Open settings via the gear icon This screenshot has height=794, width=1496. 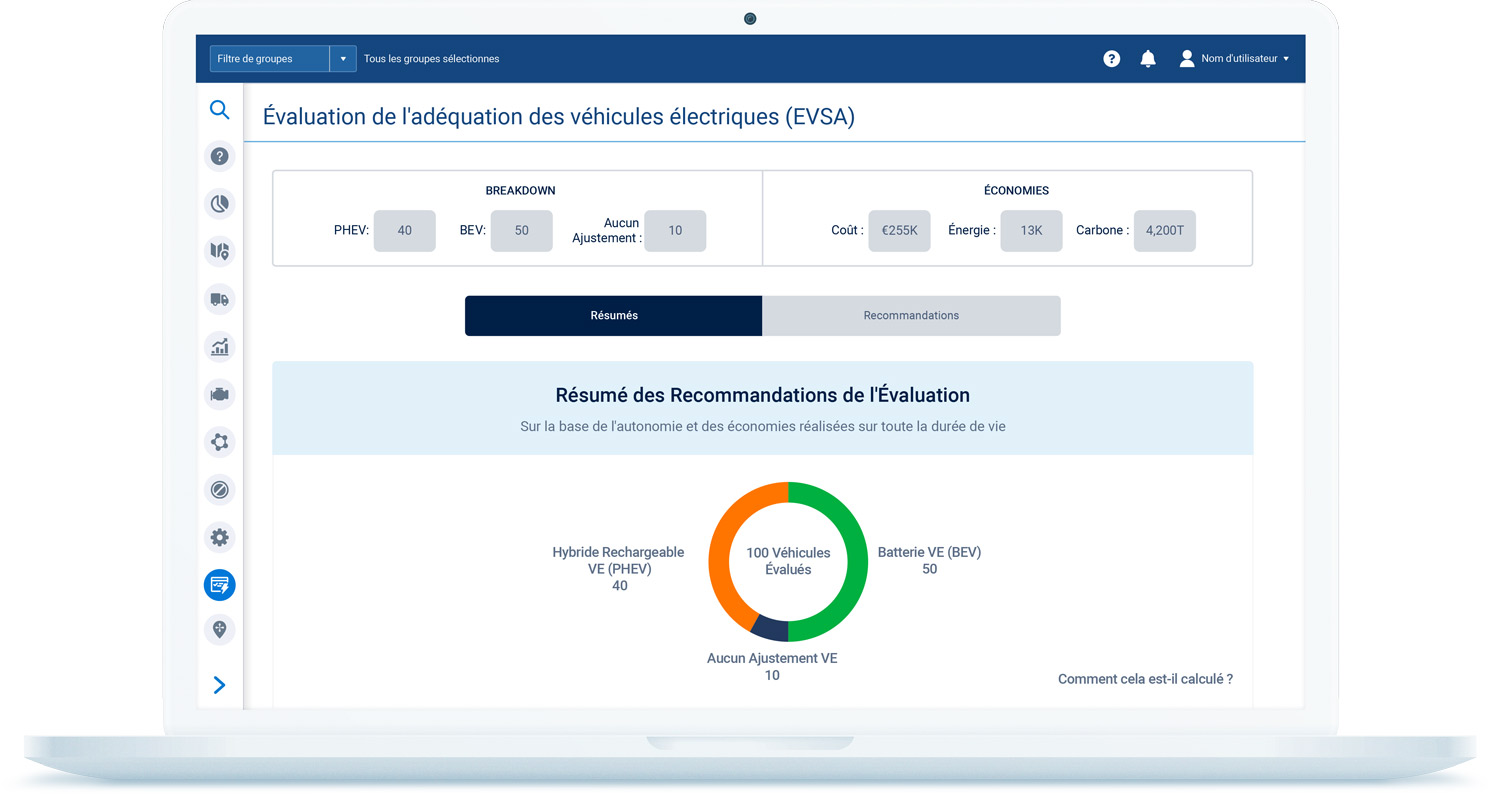(x=220, y=537)
